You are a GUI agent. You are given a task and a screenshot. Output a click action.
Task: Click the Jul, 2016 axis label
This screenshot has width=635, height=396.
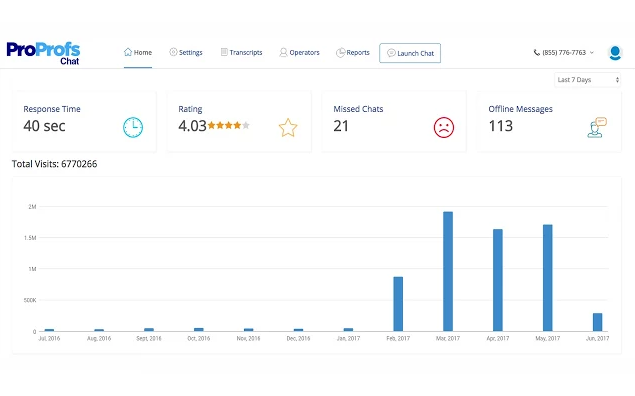(49, 339)
